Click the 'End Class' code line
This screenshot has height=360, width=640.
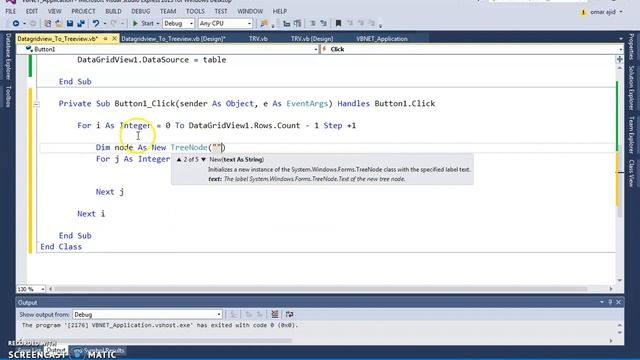61,247
